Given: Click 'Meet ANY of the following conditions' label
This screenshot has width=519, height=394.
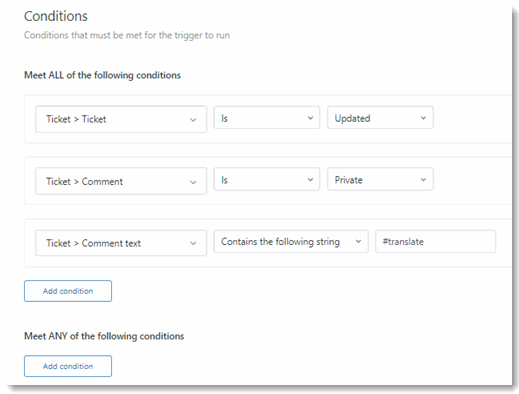Looking at the screenshot, I should (104, 336).
